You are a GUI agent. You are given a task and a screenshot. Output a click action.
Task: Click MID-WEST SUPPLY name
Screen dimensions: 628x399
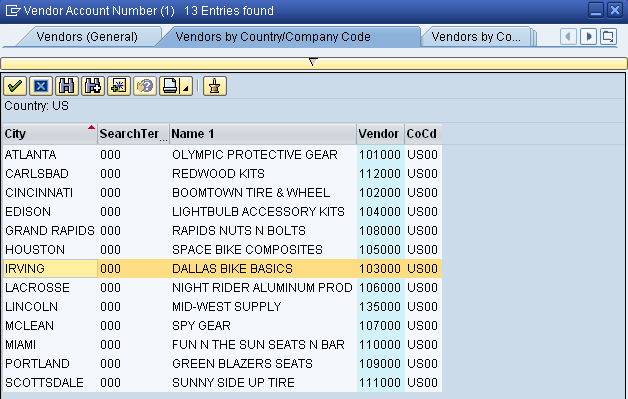[227, 306]
